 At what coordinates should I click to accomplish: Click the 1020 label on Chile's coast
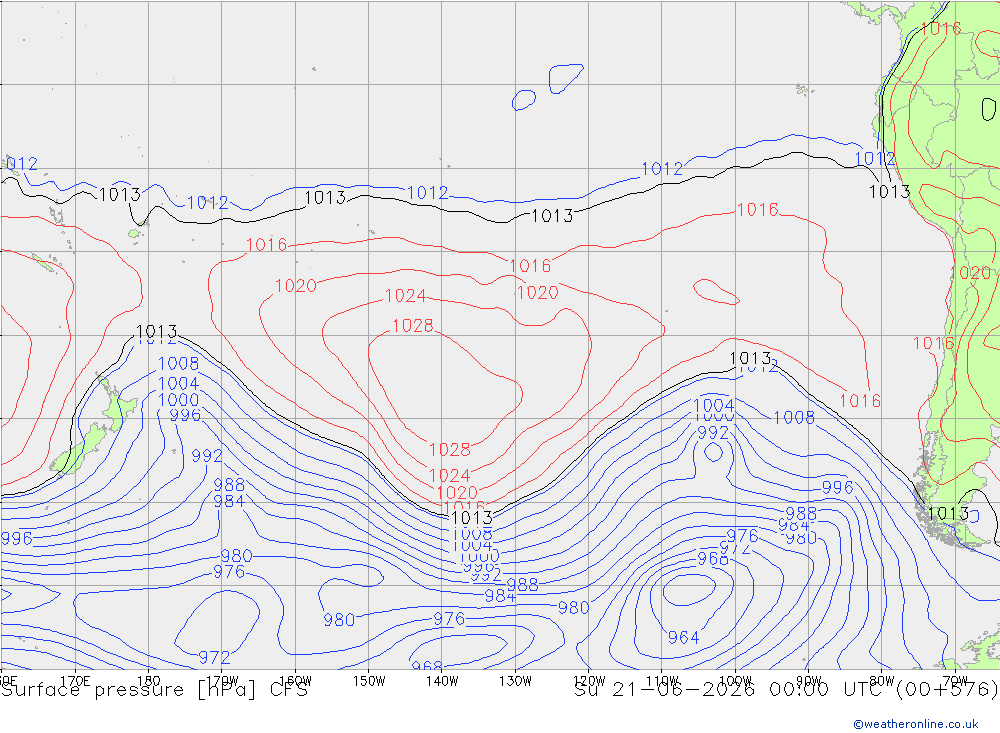970,273
